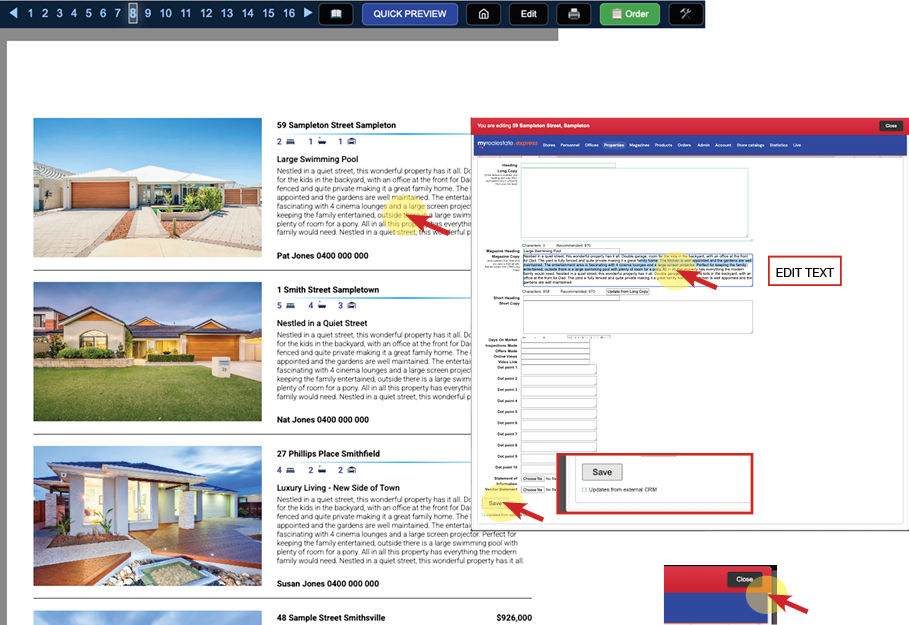Click Choose file for Vendor Statement
This screenshot has width=909, height=625.
(533, 489)
